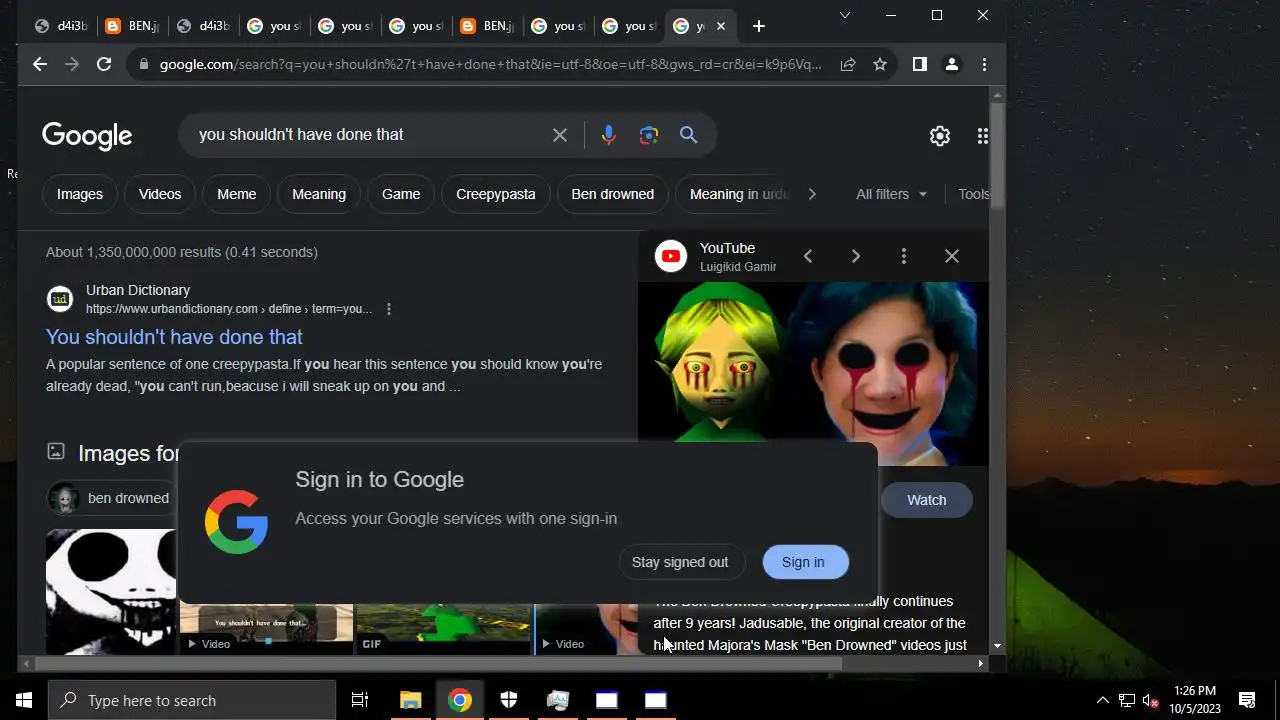This screenshot has height=720, width=1280.
Task: Click the Chrome address bar URL
Action: 490,64
